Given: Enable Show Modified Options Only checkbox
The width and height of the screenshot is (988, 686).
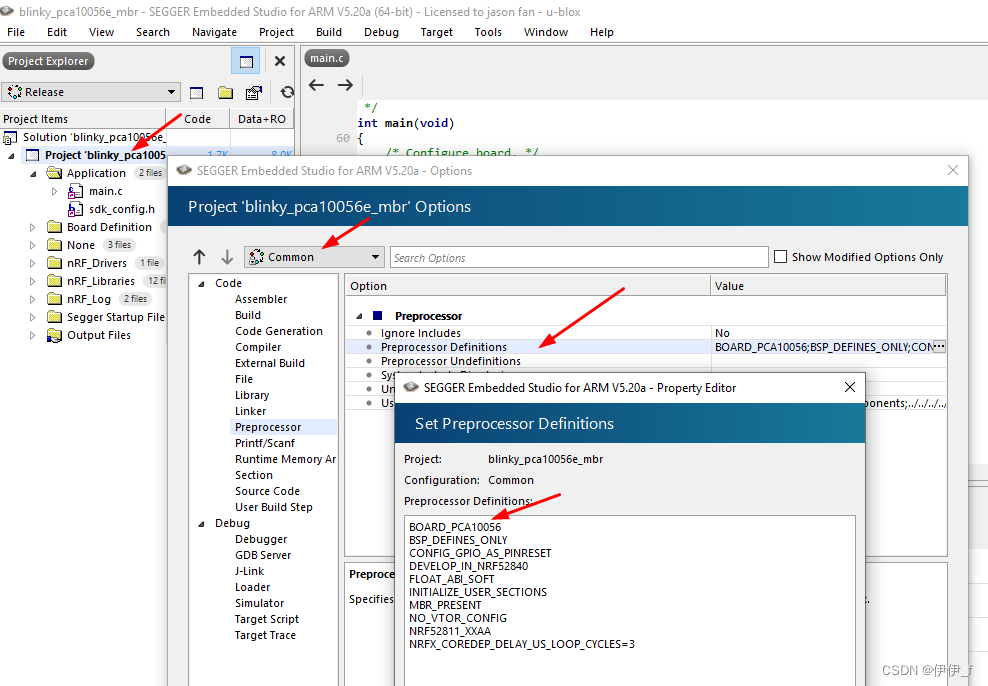Looking at the screenshot, I should [x=780, y=257].
